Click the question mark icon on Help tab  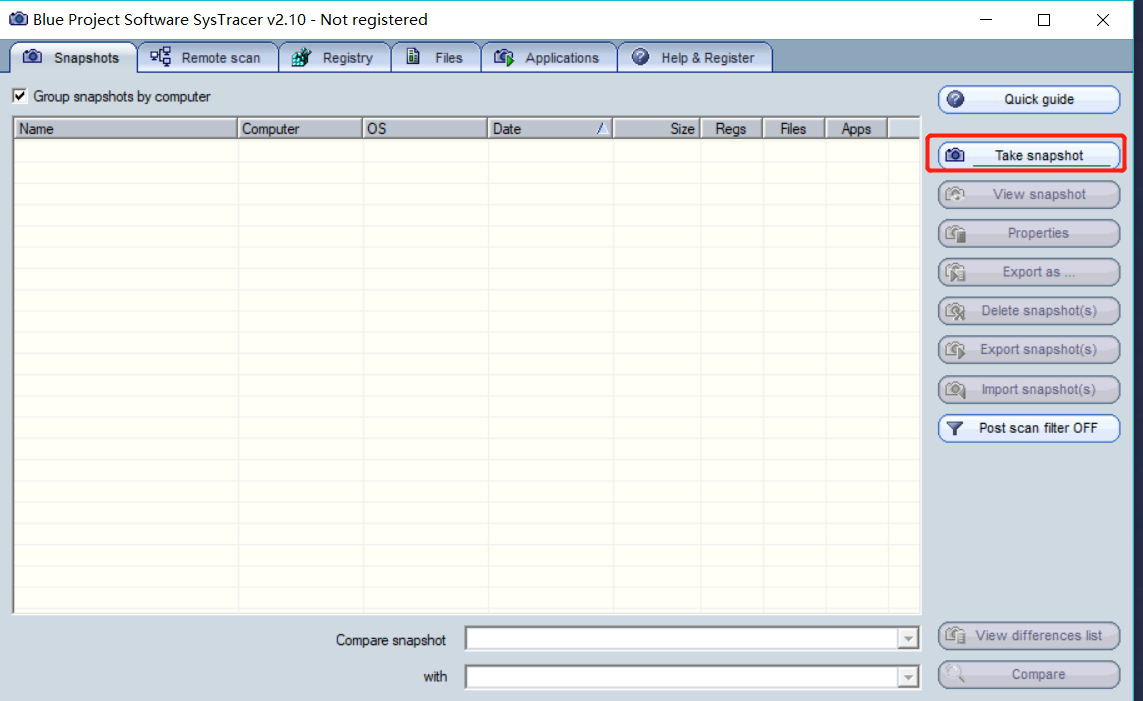click(x=640, y=56)
